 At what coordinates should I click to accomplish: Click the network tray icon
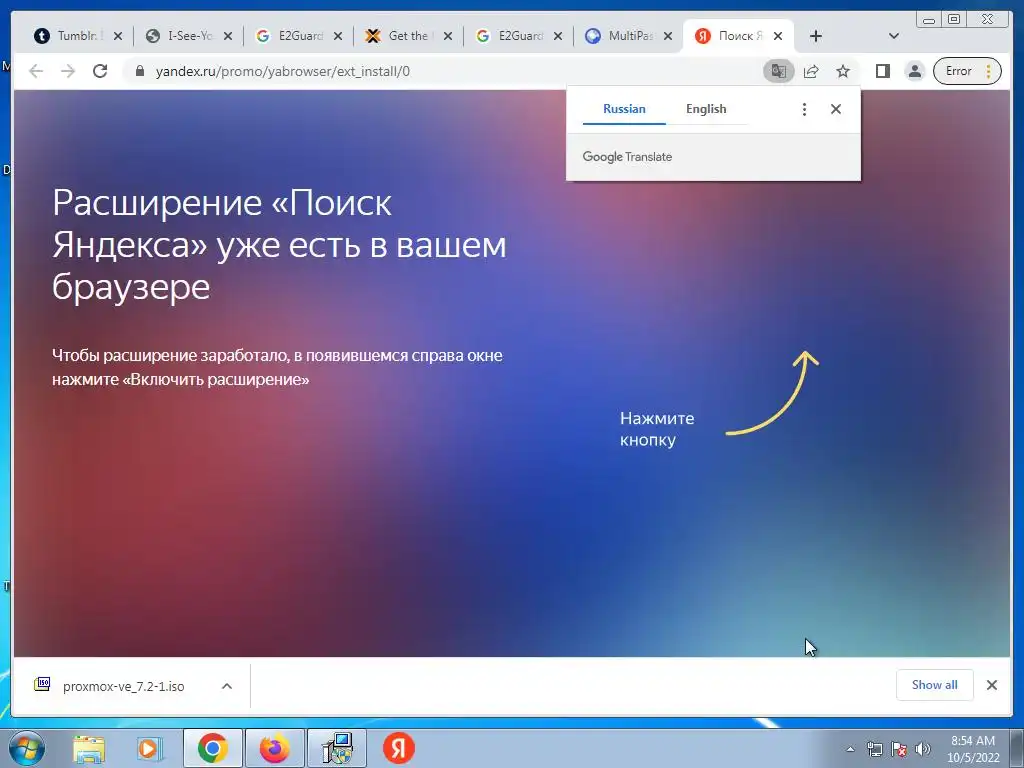pyautogui.click(x=874, y=750)
